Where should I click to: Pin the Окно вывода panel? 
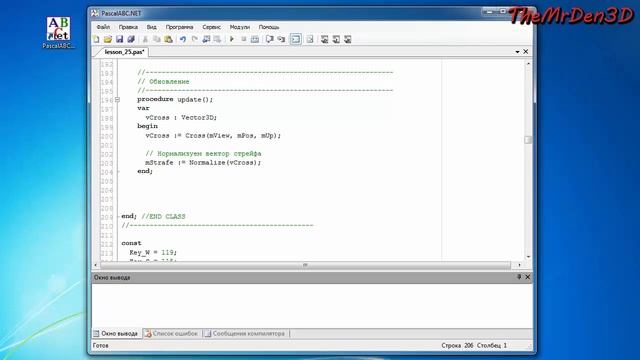tap(519, 277)
